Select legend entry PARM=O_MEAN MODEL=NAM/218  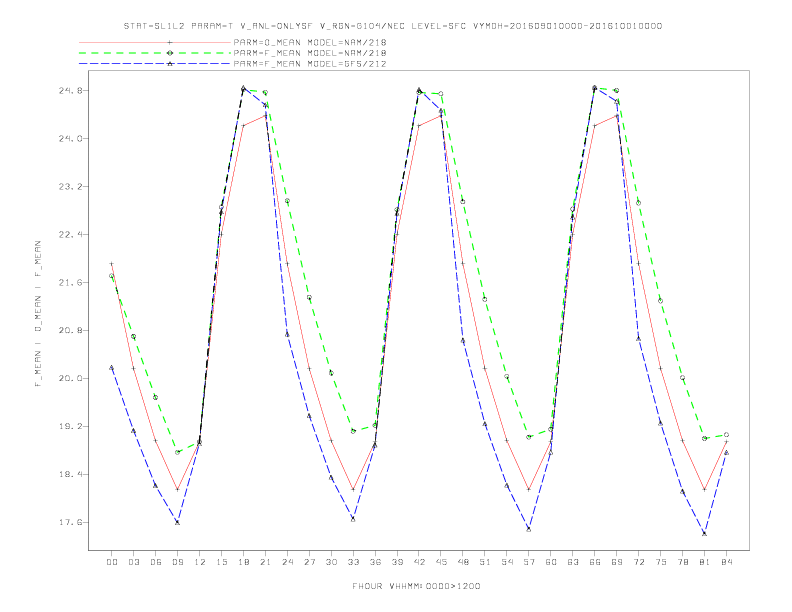(310, 42)
